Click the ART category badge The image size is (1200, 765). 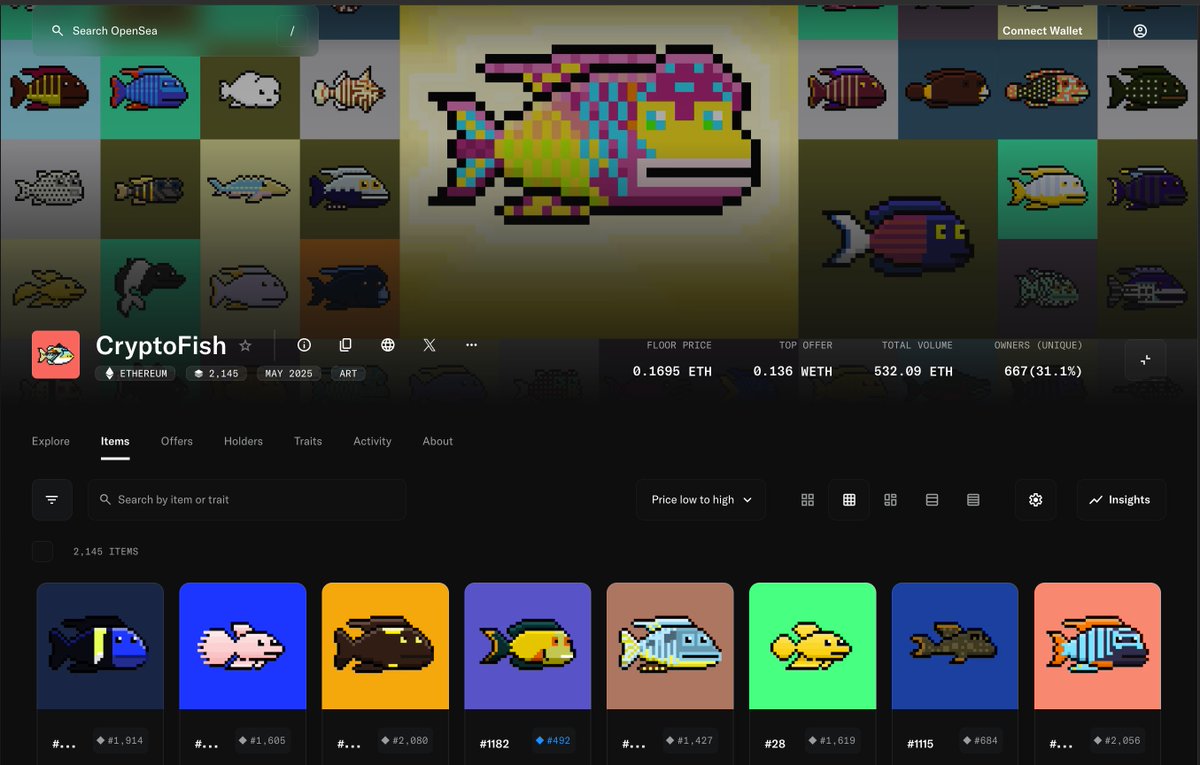click(x=348, y=373)
